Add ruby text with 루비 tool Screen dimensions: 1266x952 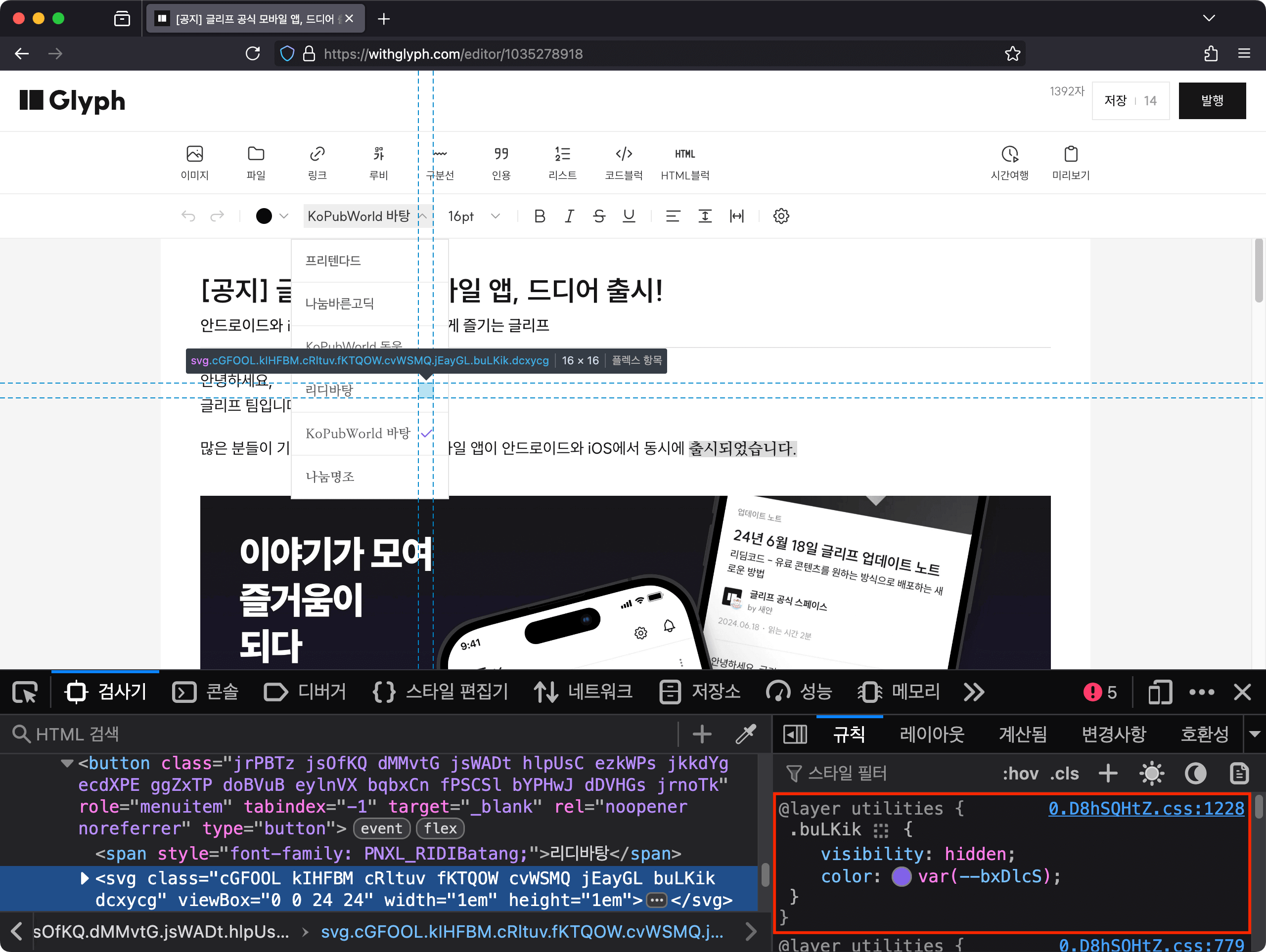pyautogui.click(x=378, y=163)
